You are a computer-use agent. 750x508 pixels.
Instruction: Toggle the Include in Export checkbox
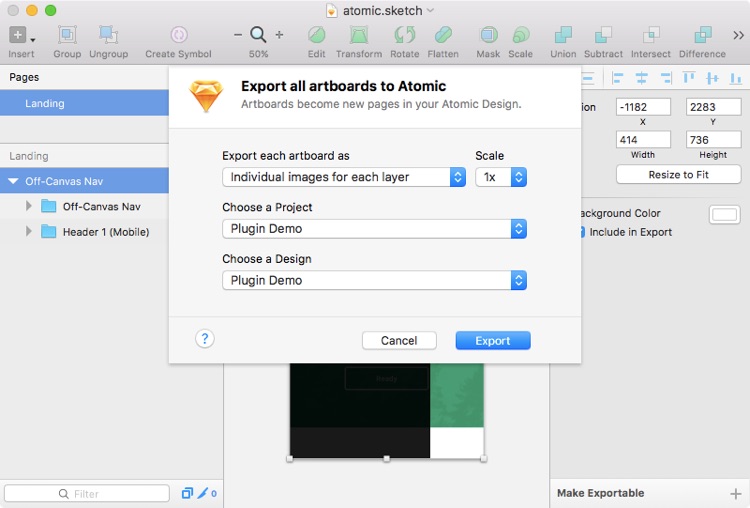pyautogui.click(x=580, y=232)
